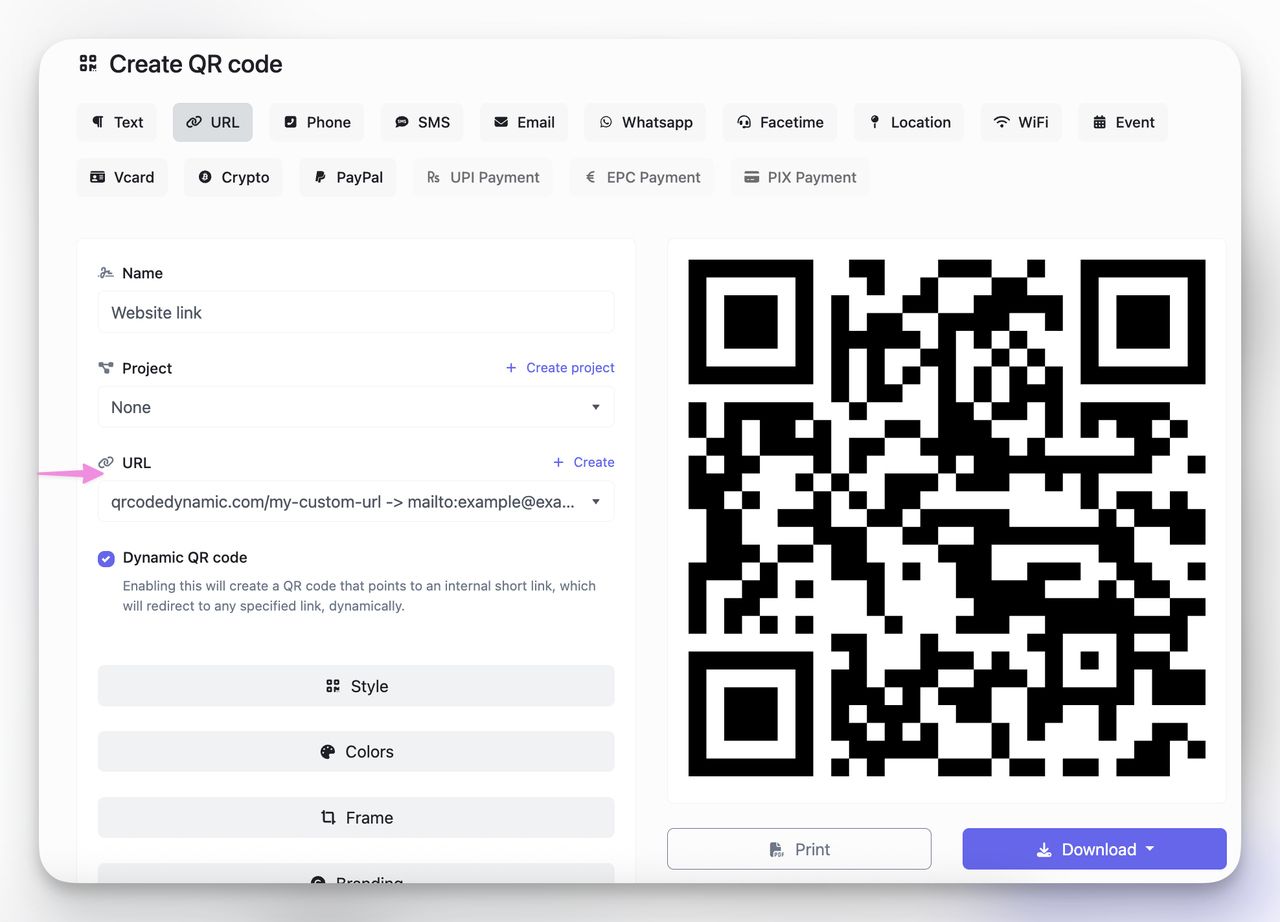Click the Create project link
This screenshot has width=1280, height=922.
(560, 367)
